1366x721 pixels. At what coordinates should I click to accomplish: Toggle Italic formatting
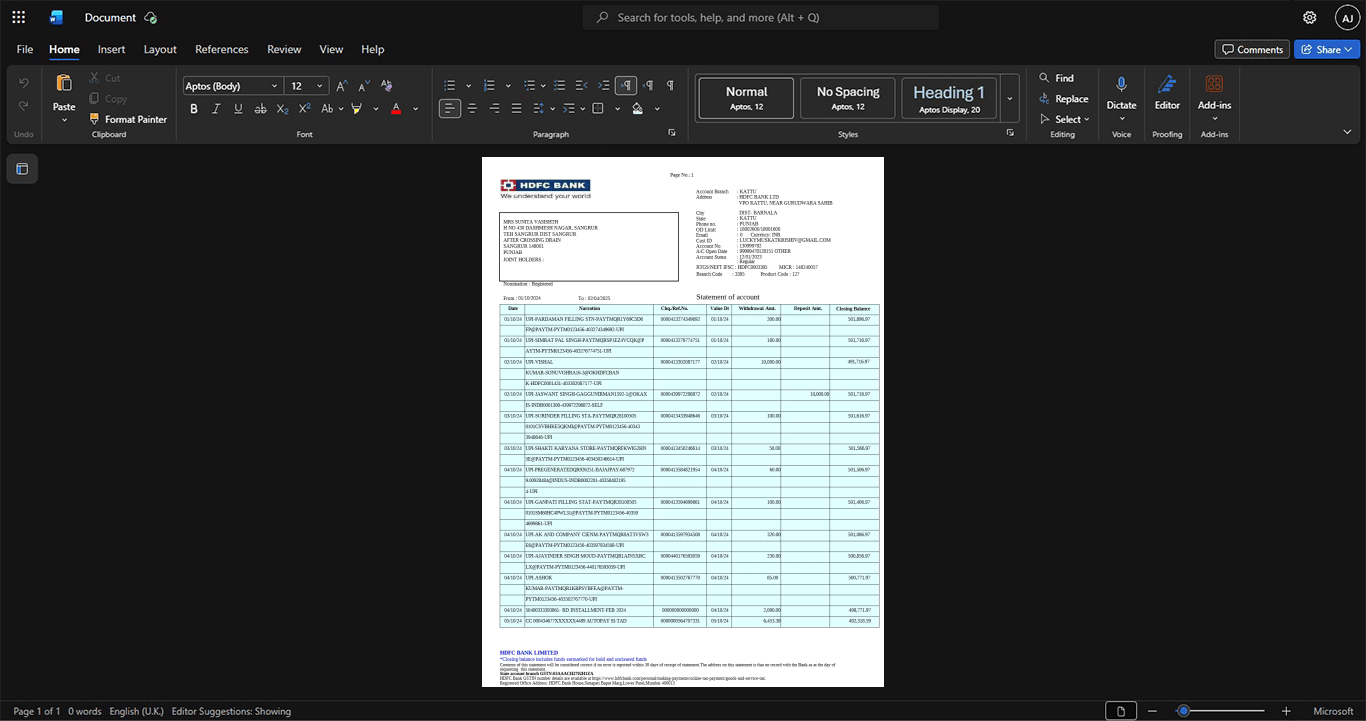click(x=216, y=108)
